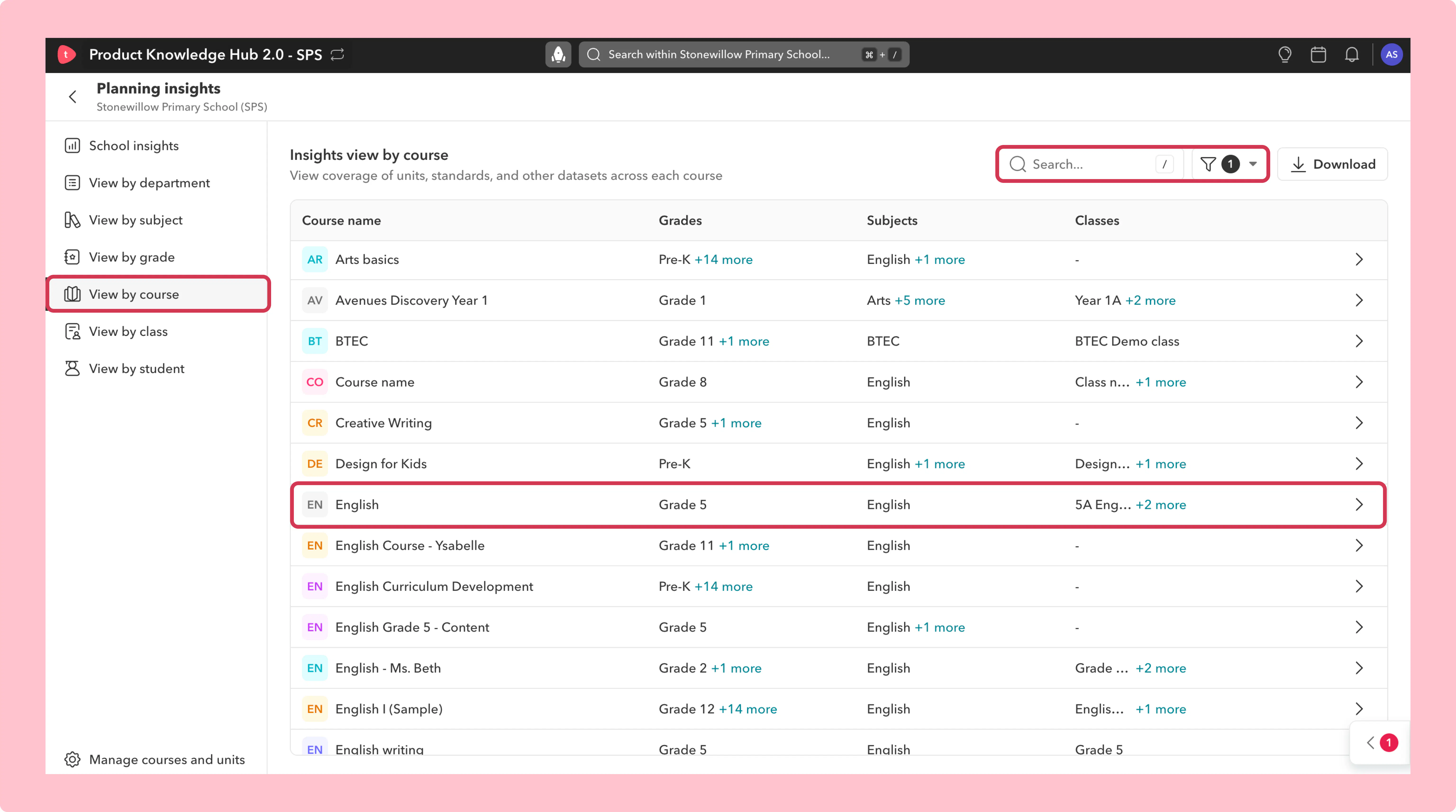Click the EN badge for English Curriculum Development
Image resolution: width=1456 pixels, height=812 pixels.
[315, 586]
